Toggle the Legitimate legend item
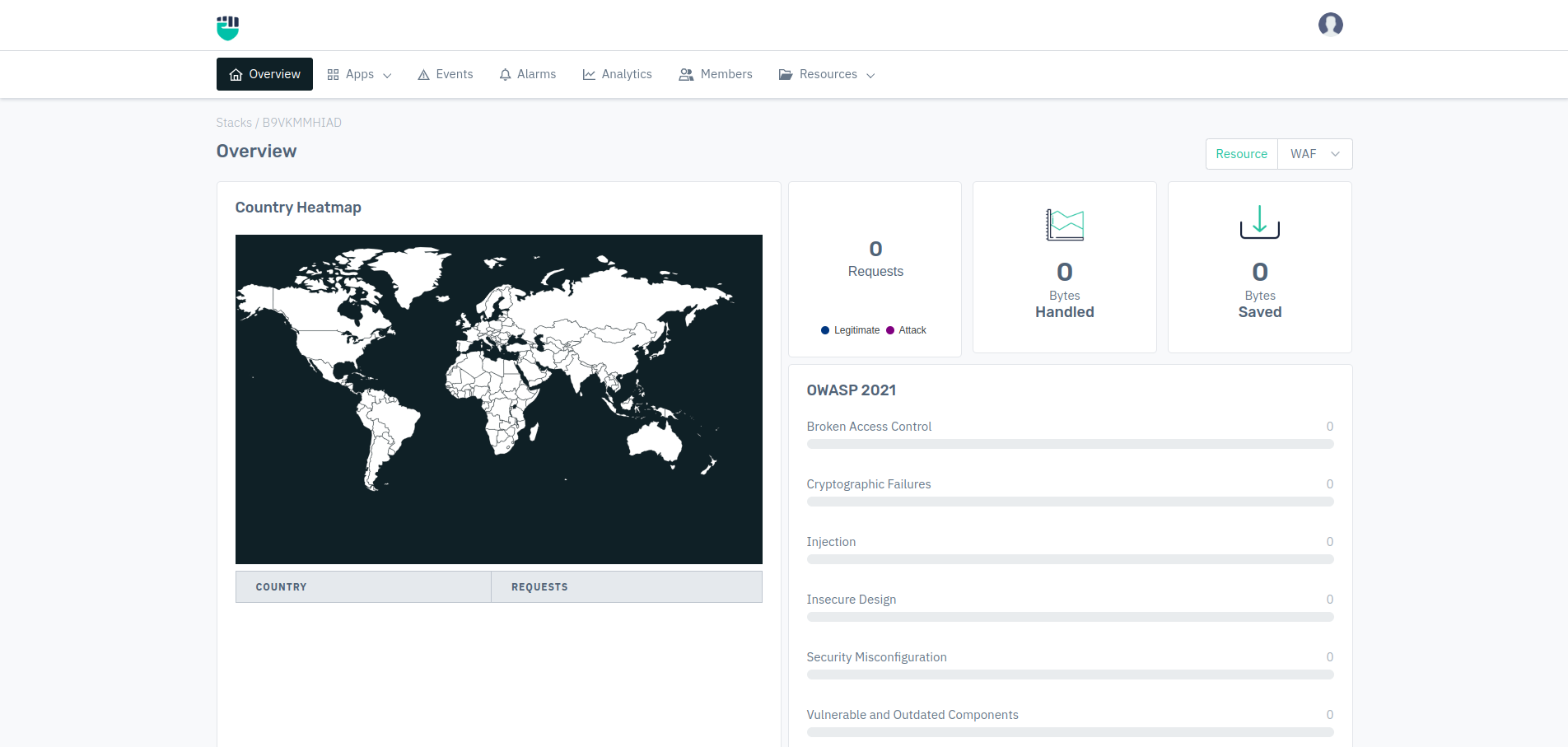Viewport: 1568px width, 747px height. tap(850, 330)
